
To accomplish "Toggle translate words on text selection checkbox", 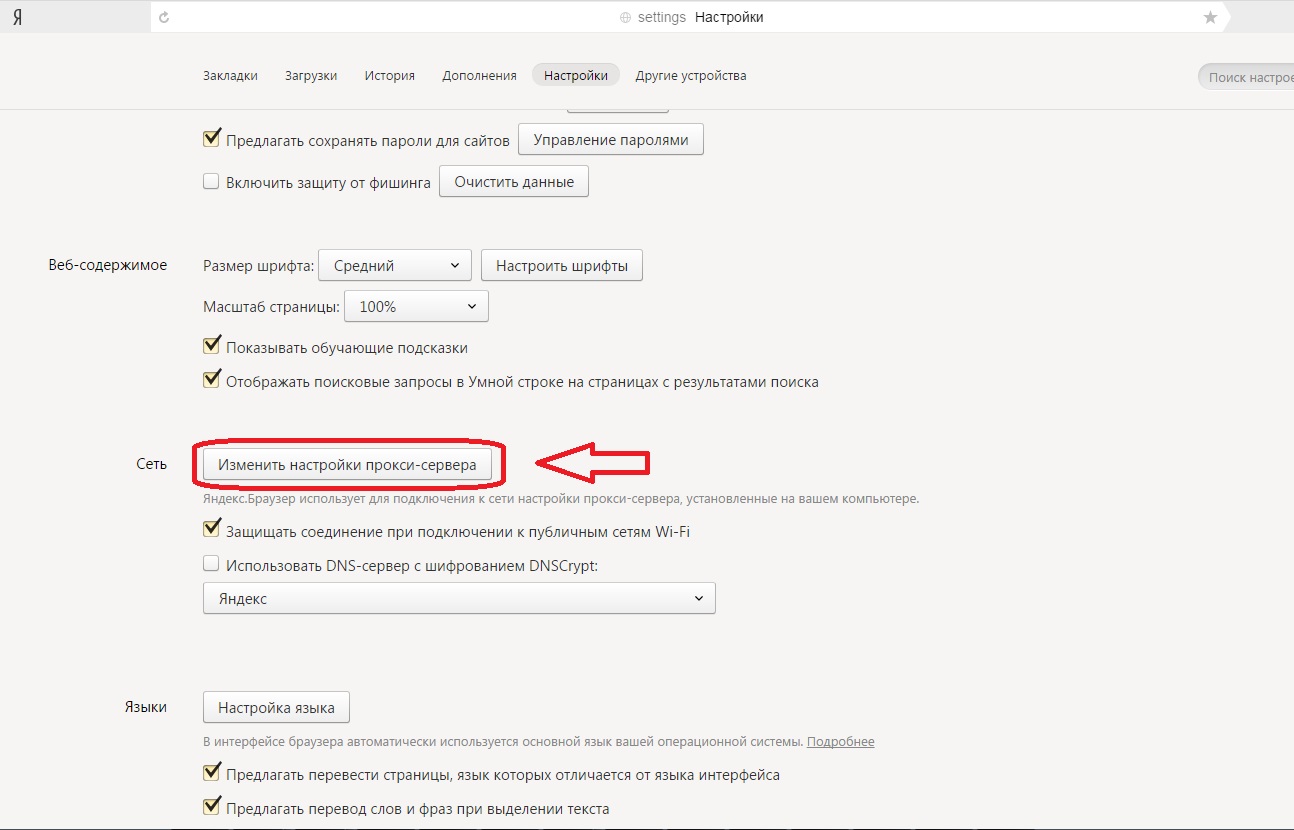I will pyautogui.click(x=211, y=807).
